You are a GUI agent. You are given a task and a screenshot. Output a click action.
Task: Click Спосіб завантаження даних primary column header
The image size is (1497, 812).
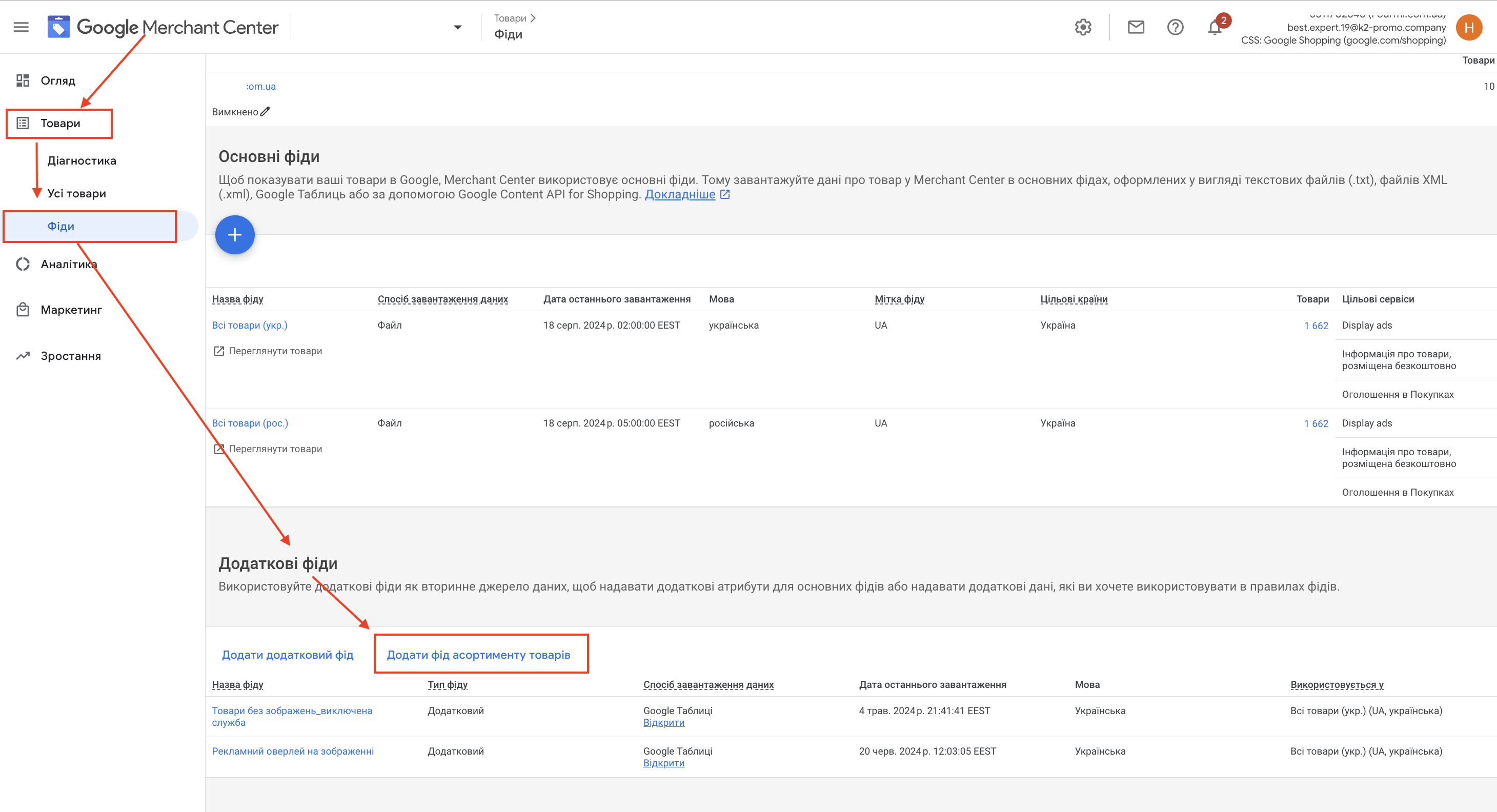(443, 299)
